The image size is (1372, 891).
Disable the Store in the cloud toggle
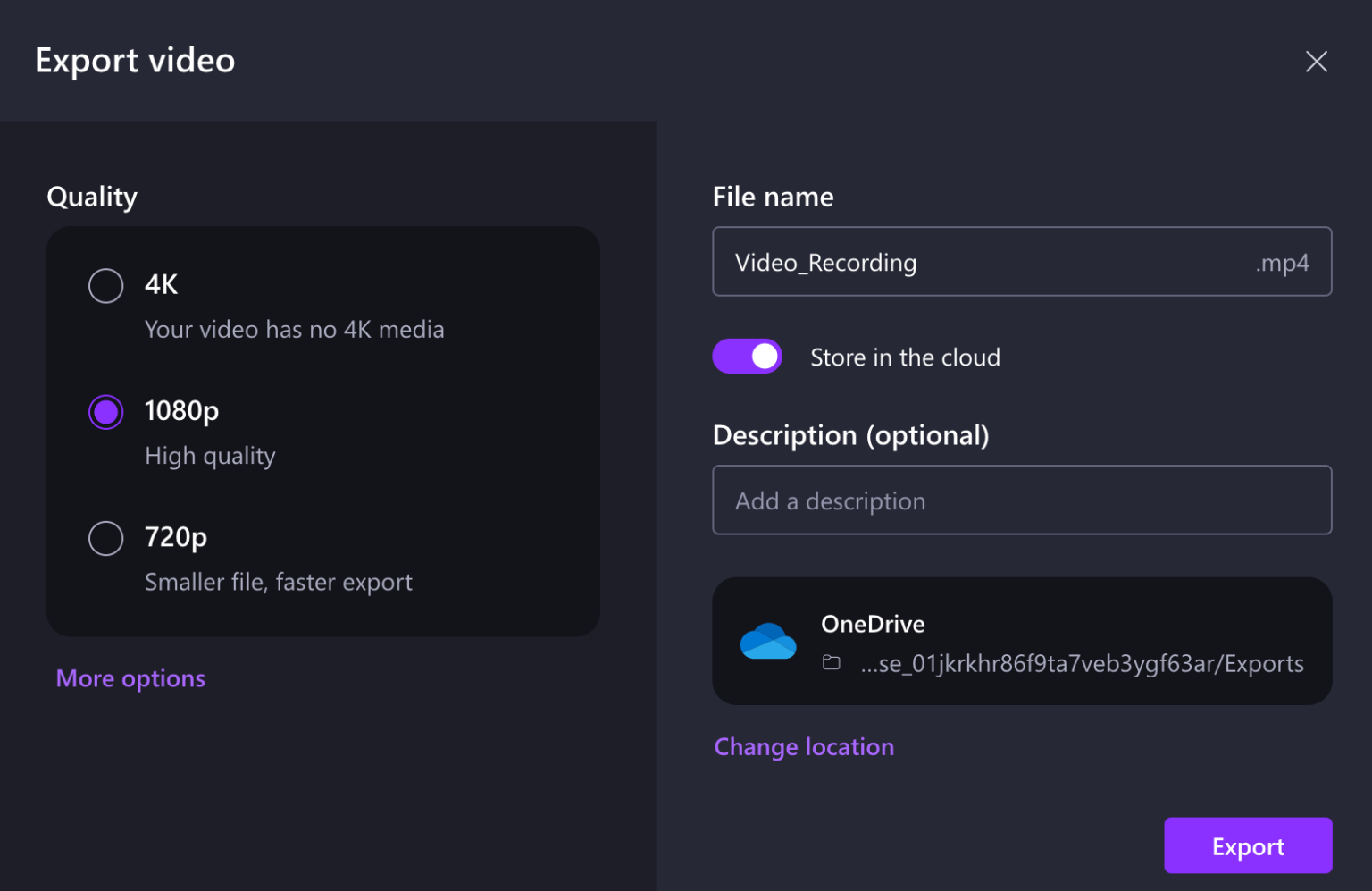point(748,357)
